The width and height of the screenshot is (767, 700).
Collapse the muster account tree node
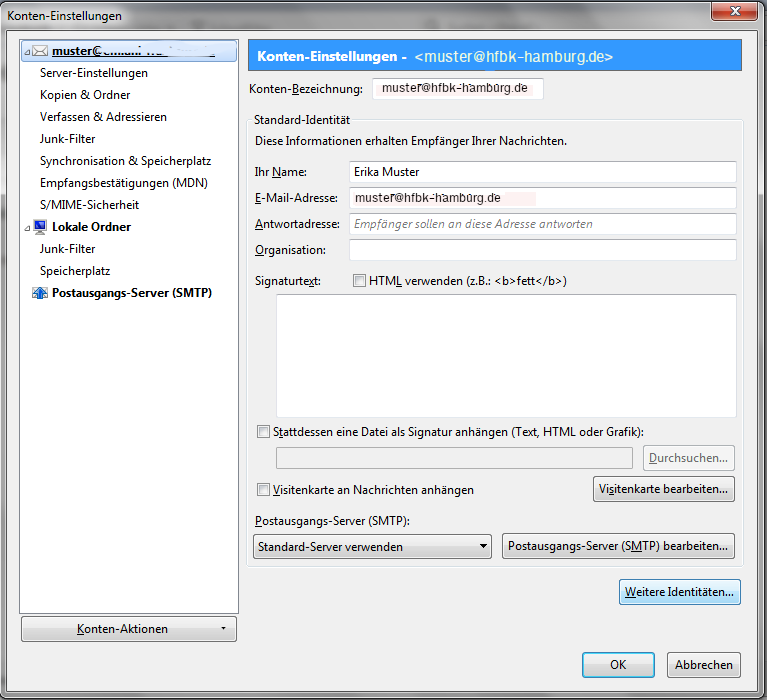27,51
